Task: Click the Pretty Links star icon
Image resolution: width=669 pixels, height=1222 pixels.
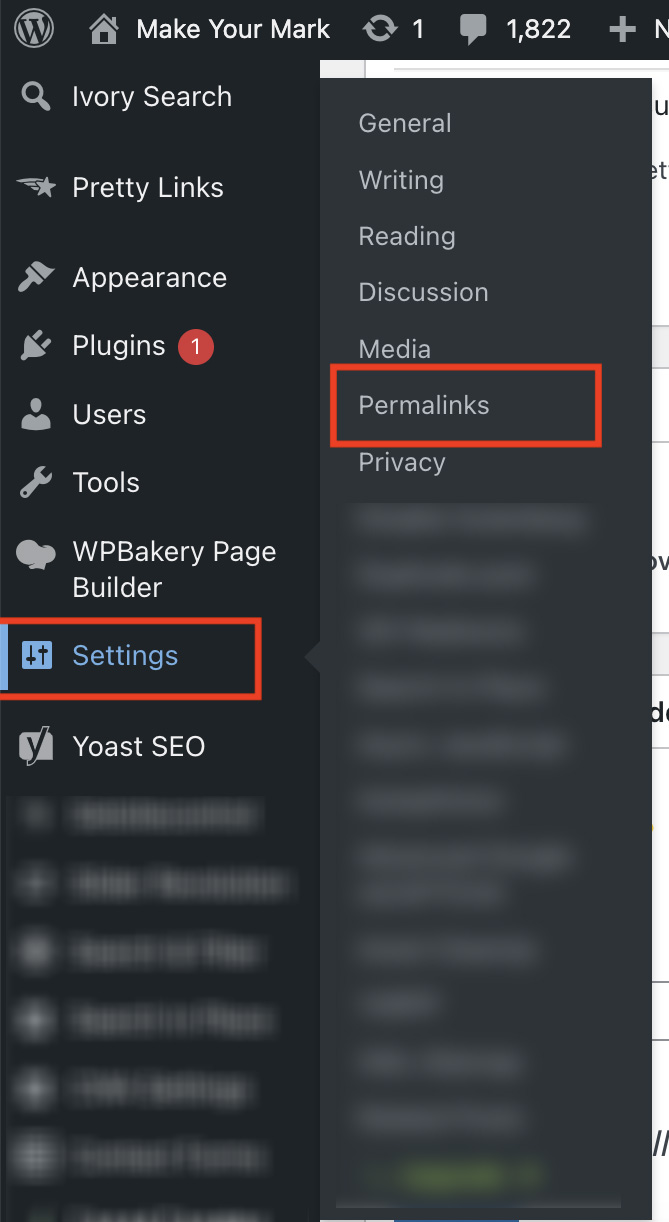Action: (x=36, y=187)
